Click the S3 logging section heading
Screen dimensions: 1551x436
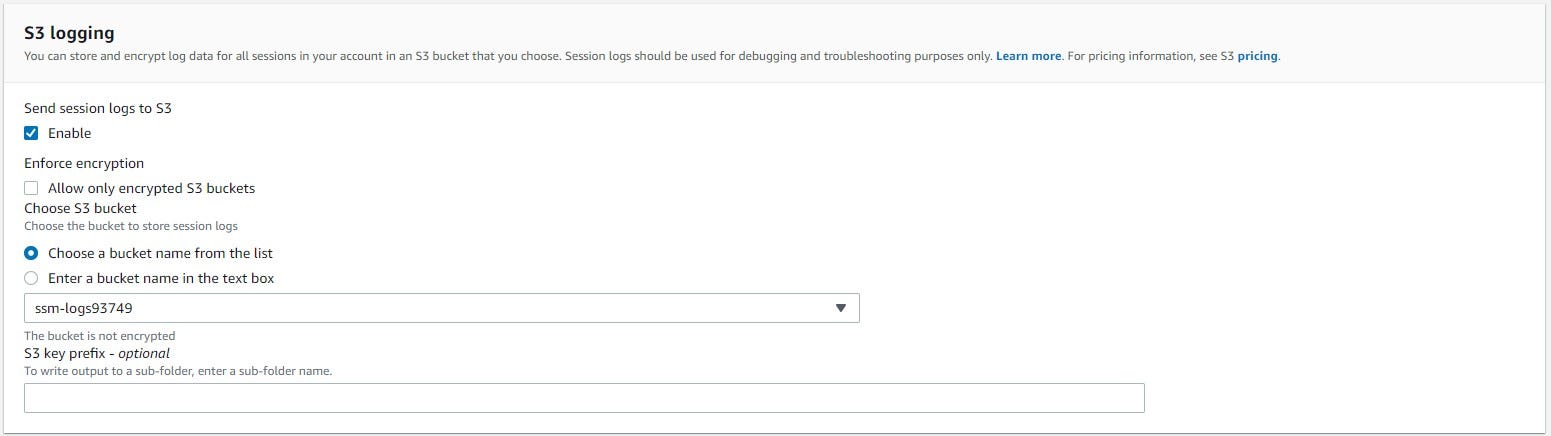[69, 33]
